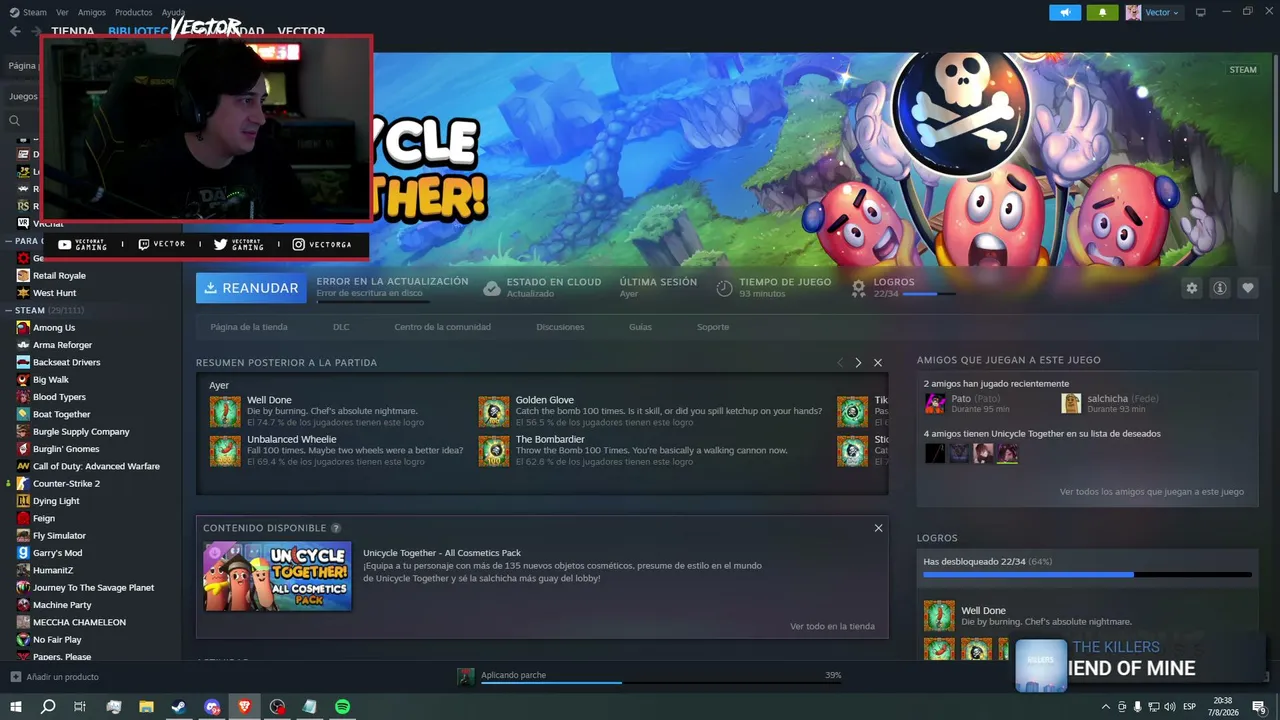Select Big Walk in the library
The image size is (1280, 720).
tap(51, 380)
